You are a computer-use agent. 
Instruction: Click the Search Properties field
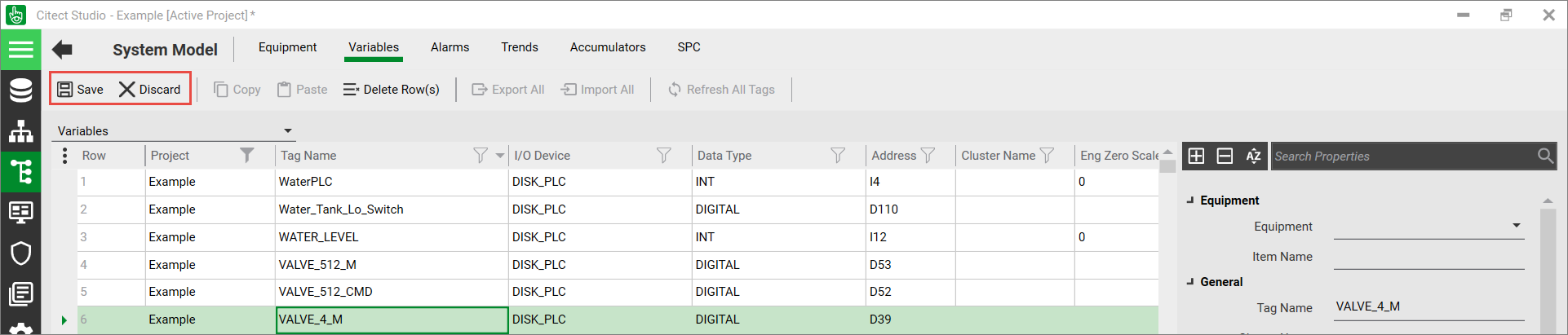(x=1403, y=156)
